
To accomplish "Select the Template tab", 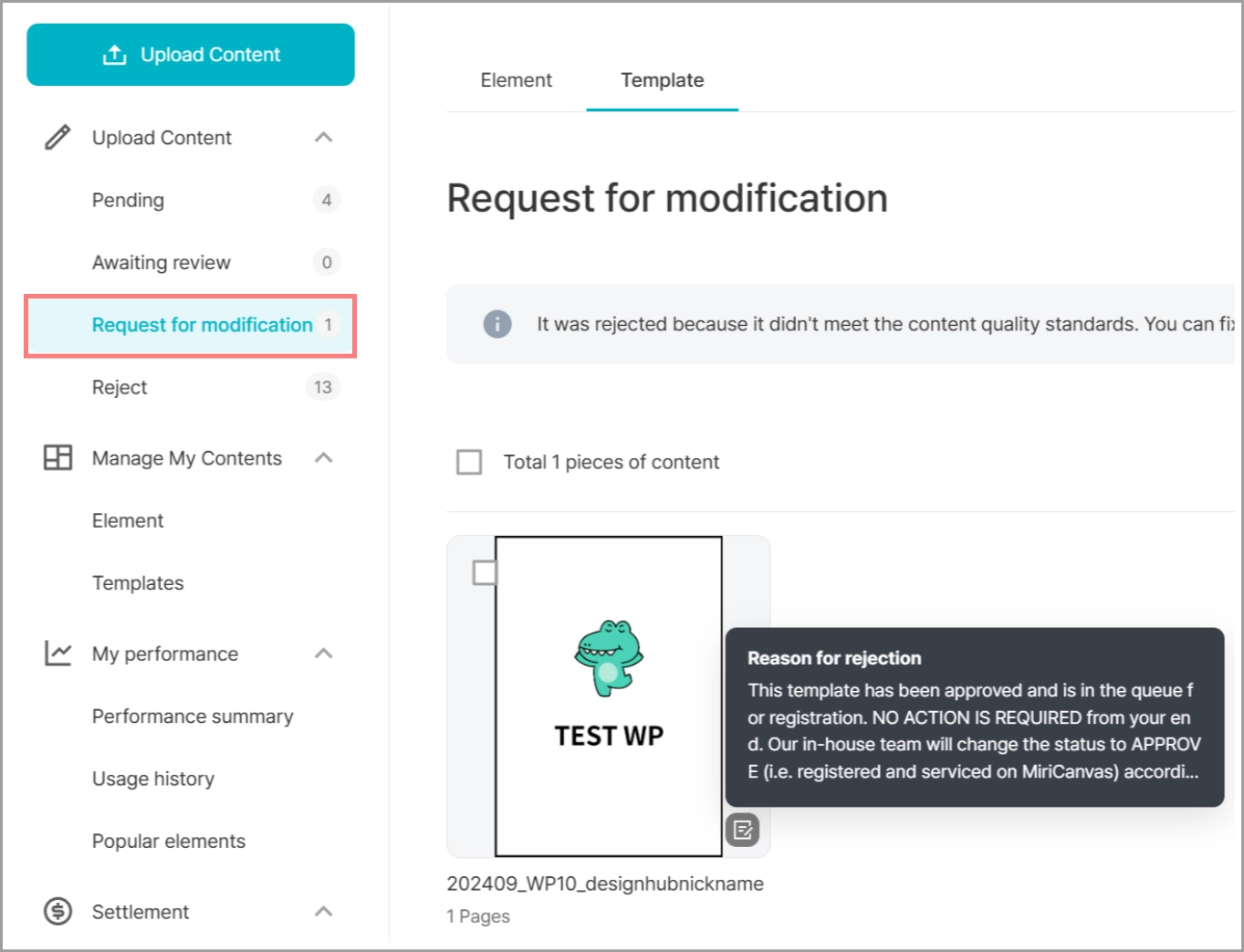I will [x=662, y=80].
